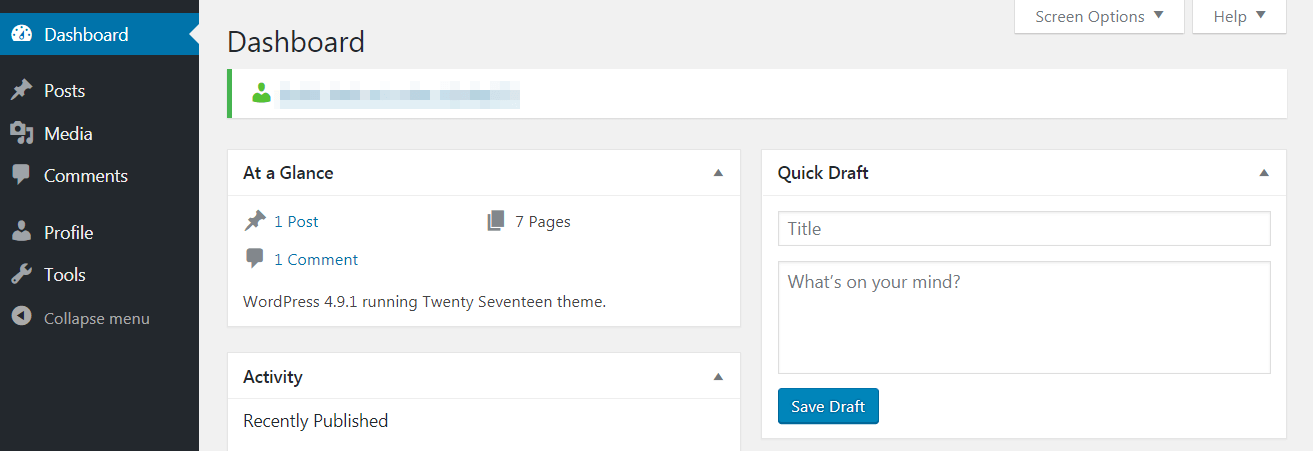Expand the Screen Options dropdown
This screenshot has height=451, width=1313.
coord(1099,16)
